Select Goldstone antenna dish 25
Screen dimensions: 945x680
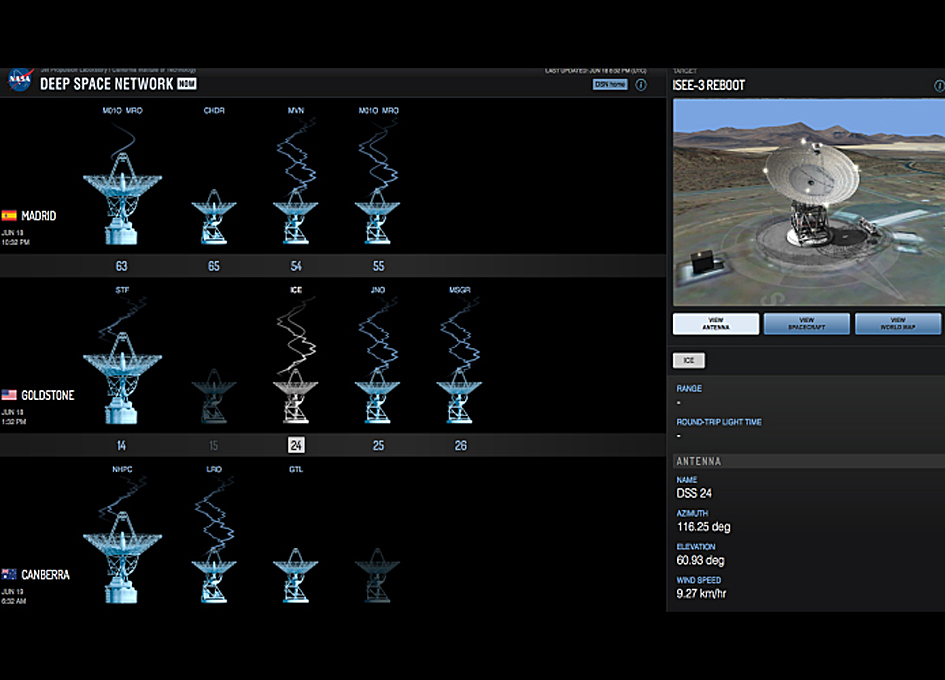[x=377, y=397]
